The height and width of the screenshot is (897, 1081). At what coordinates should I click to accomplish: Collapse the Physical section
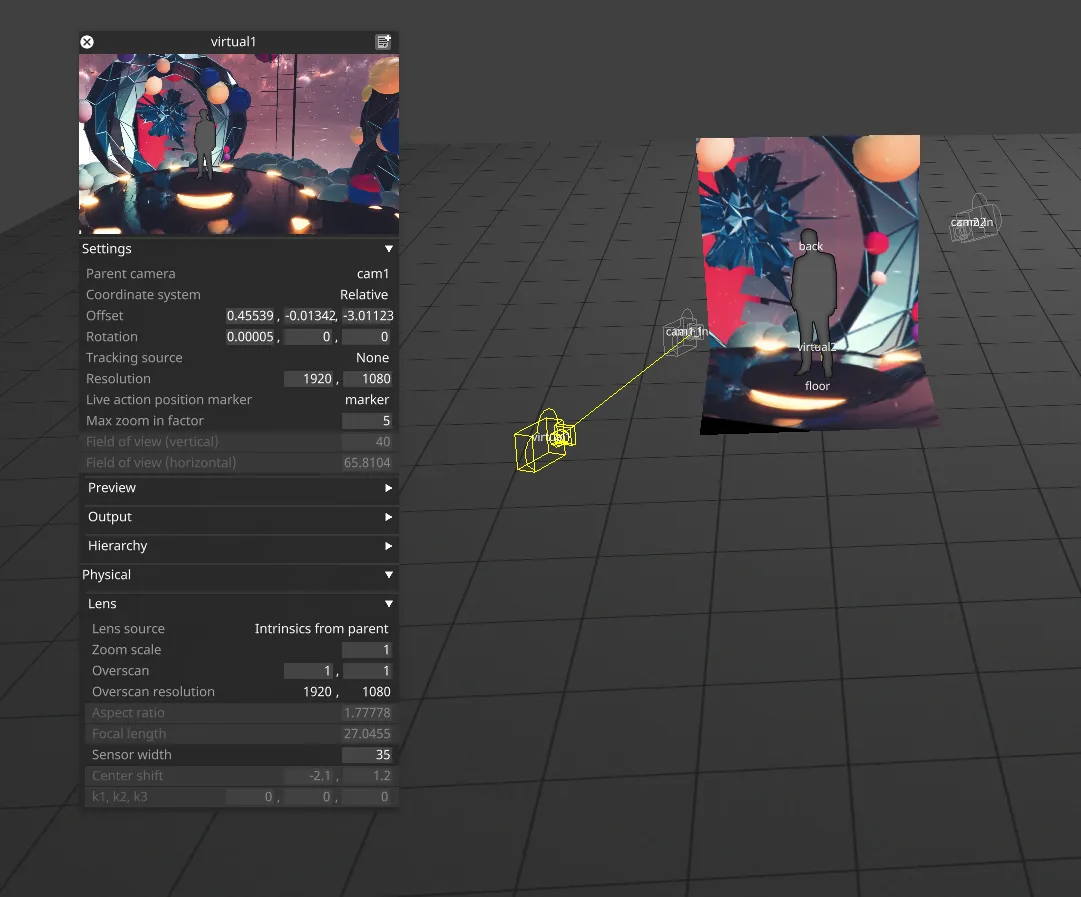(x=388, y=575)
